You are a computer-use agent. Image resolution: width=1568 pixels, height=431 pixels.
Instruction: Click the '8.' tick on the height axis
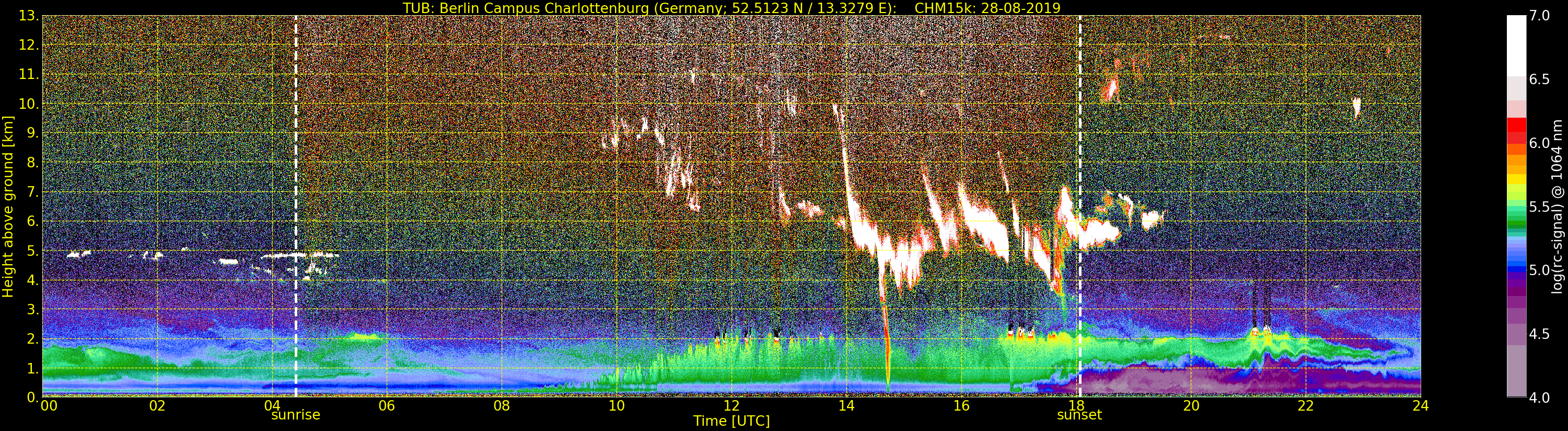pos(32,162)
